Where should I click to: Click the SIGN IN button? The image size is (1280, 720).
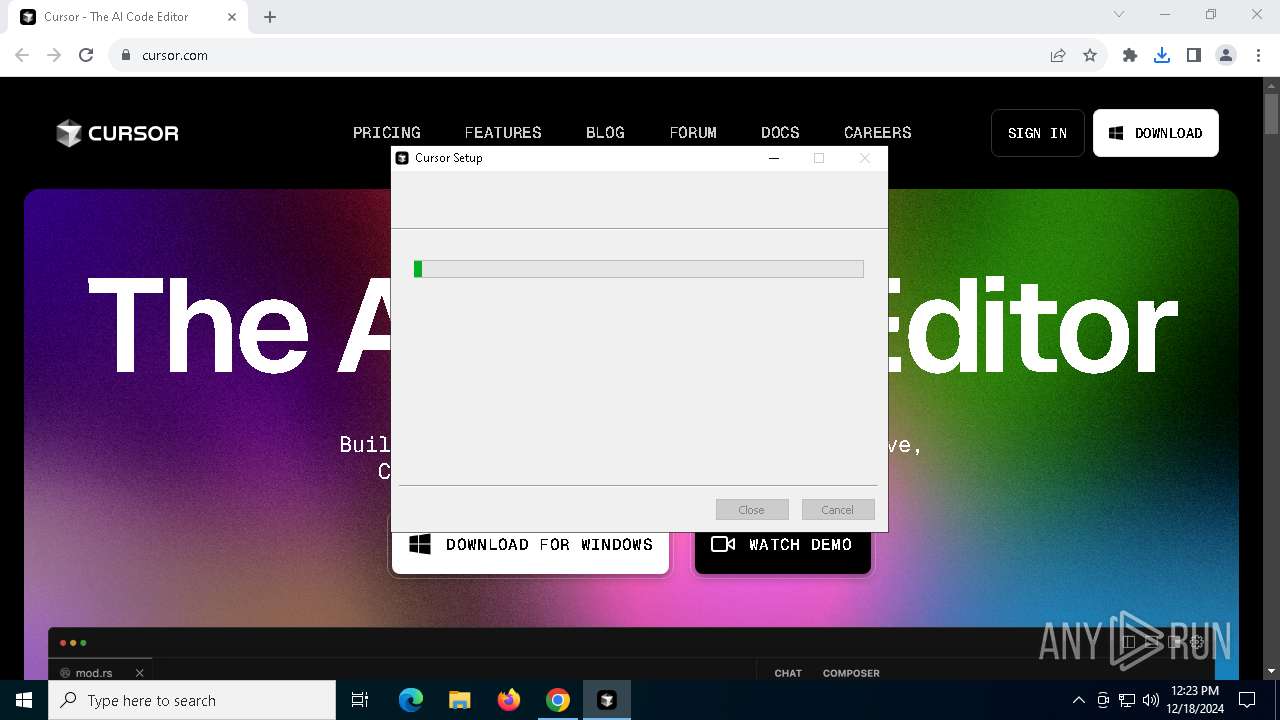coord(1037,133)
